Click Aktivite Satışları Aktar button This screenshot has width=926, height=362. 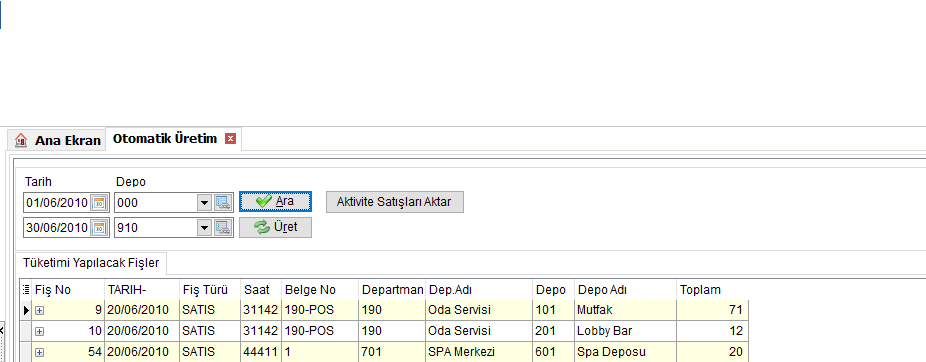point(394,202)
